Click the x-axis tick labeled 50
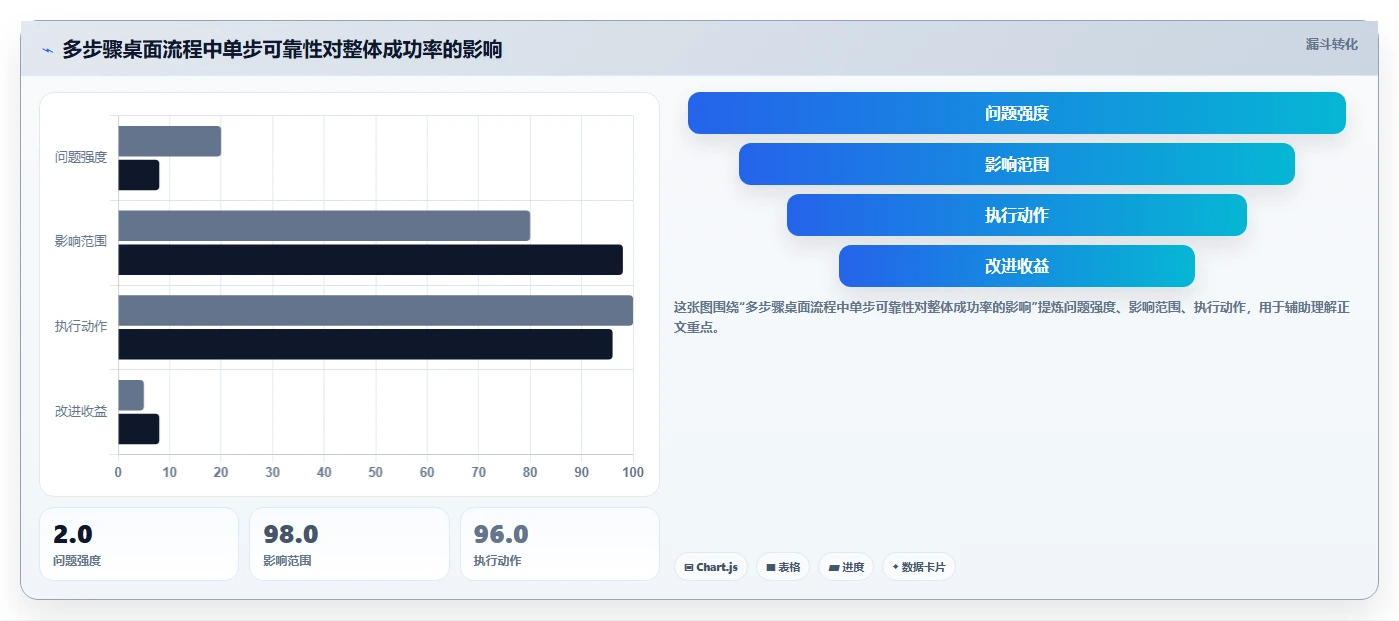This screenshot has width=1399, height=621. (x=376, y=472)
